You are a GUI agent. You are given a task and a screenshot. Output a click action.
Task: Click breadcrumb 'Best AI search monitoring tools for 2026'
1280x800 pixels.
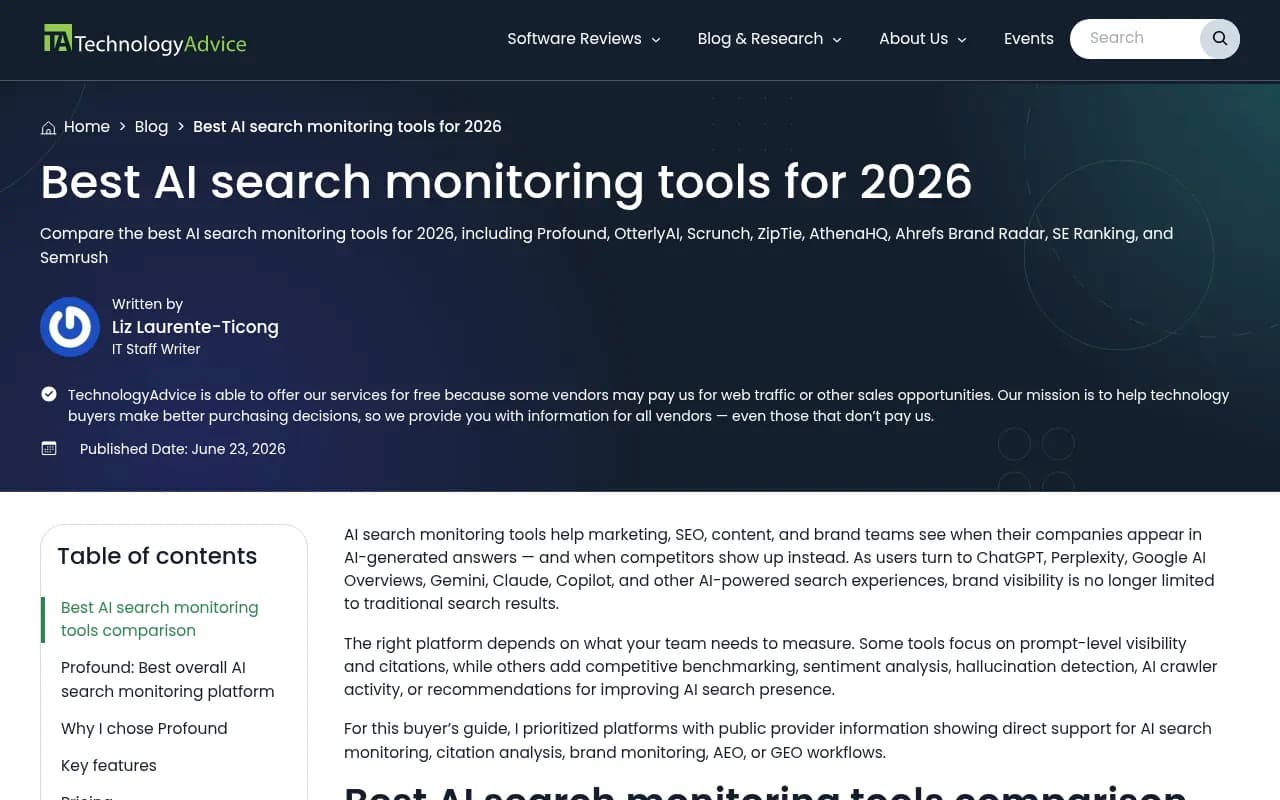point(347,127)
